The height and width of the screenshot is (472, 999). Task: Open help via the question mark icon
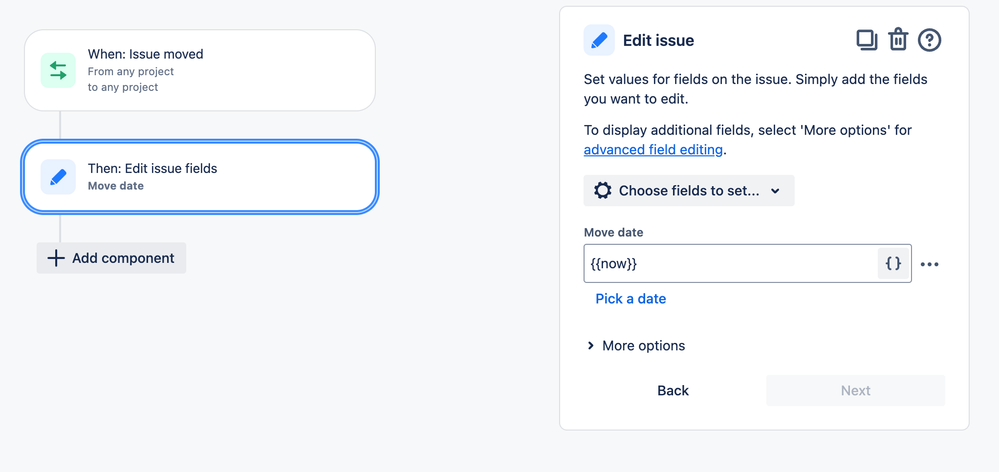(x=929, y=40)
